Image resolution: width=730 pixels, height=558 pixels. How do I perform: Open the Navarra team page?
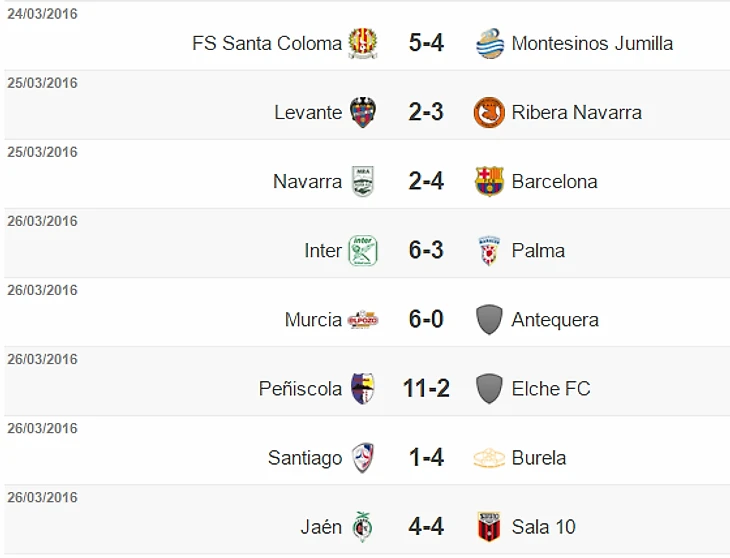click(307, 181)
